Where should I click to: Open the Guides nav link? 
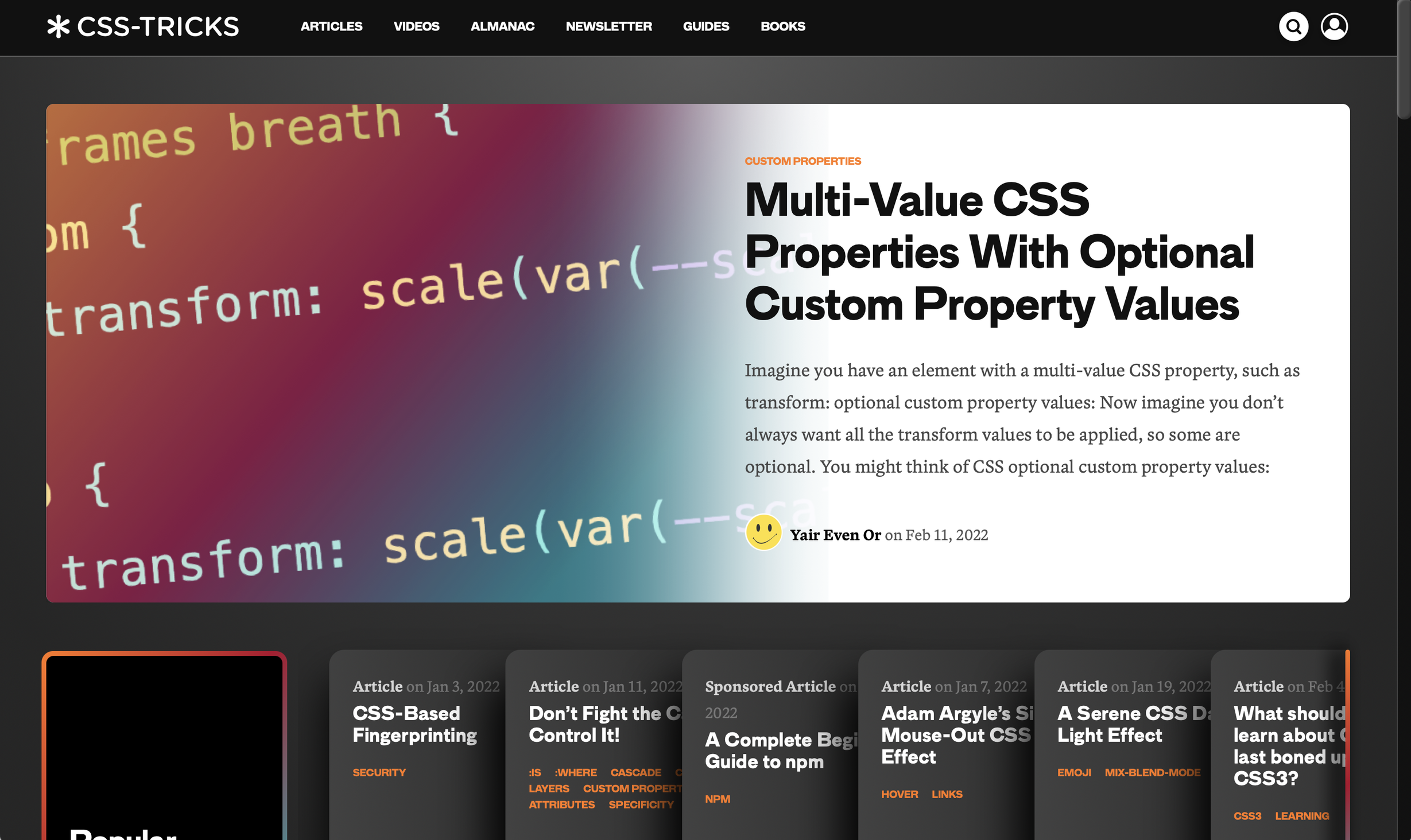pos(705,26)
